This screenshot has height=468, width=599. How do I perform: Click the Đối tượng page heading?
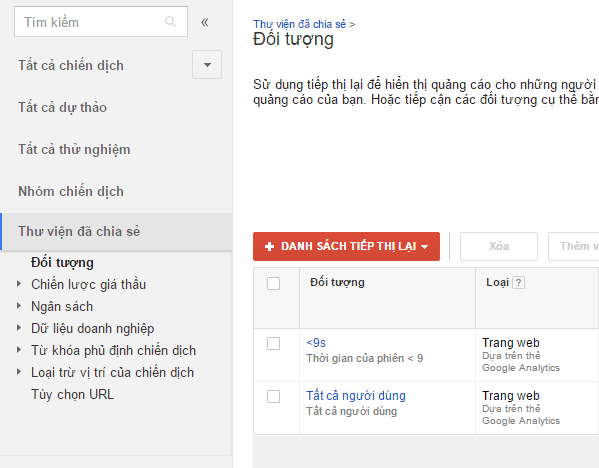click(293, 39)
